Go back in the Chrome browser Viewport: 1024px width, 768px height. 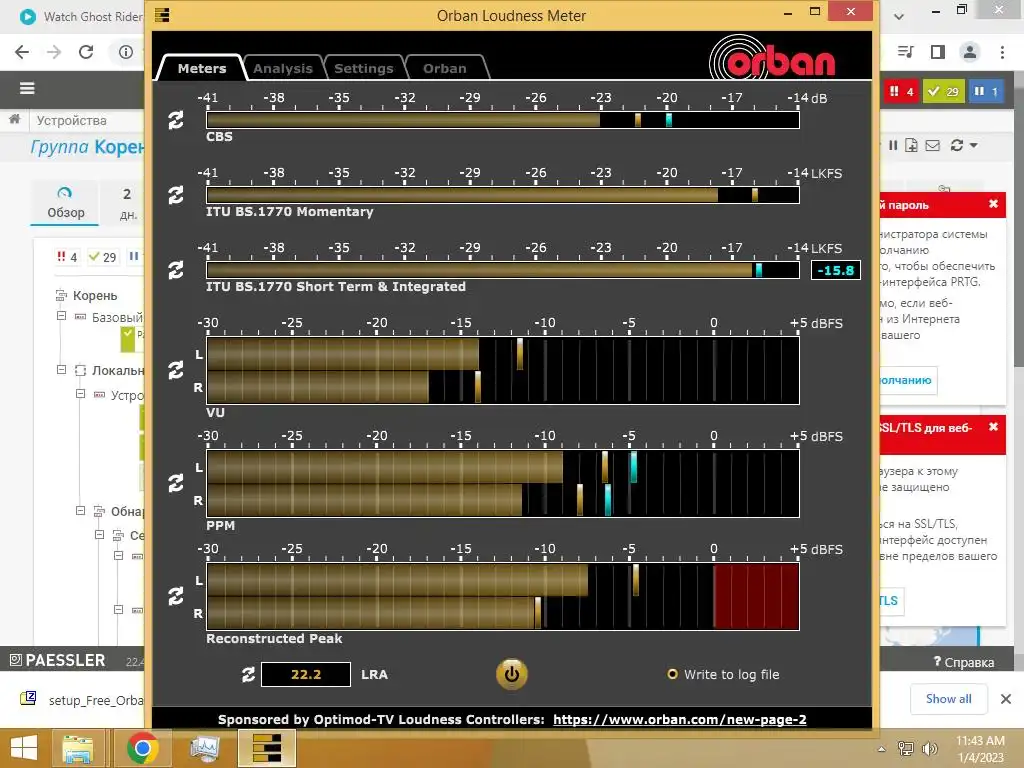pos(22,52)
